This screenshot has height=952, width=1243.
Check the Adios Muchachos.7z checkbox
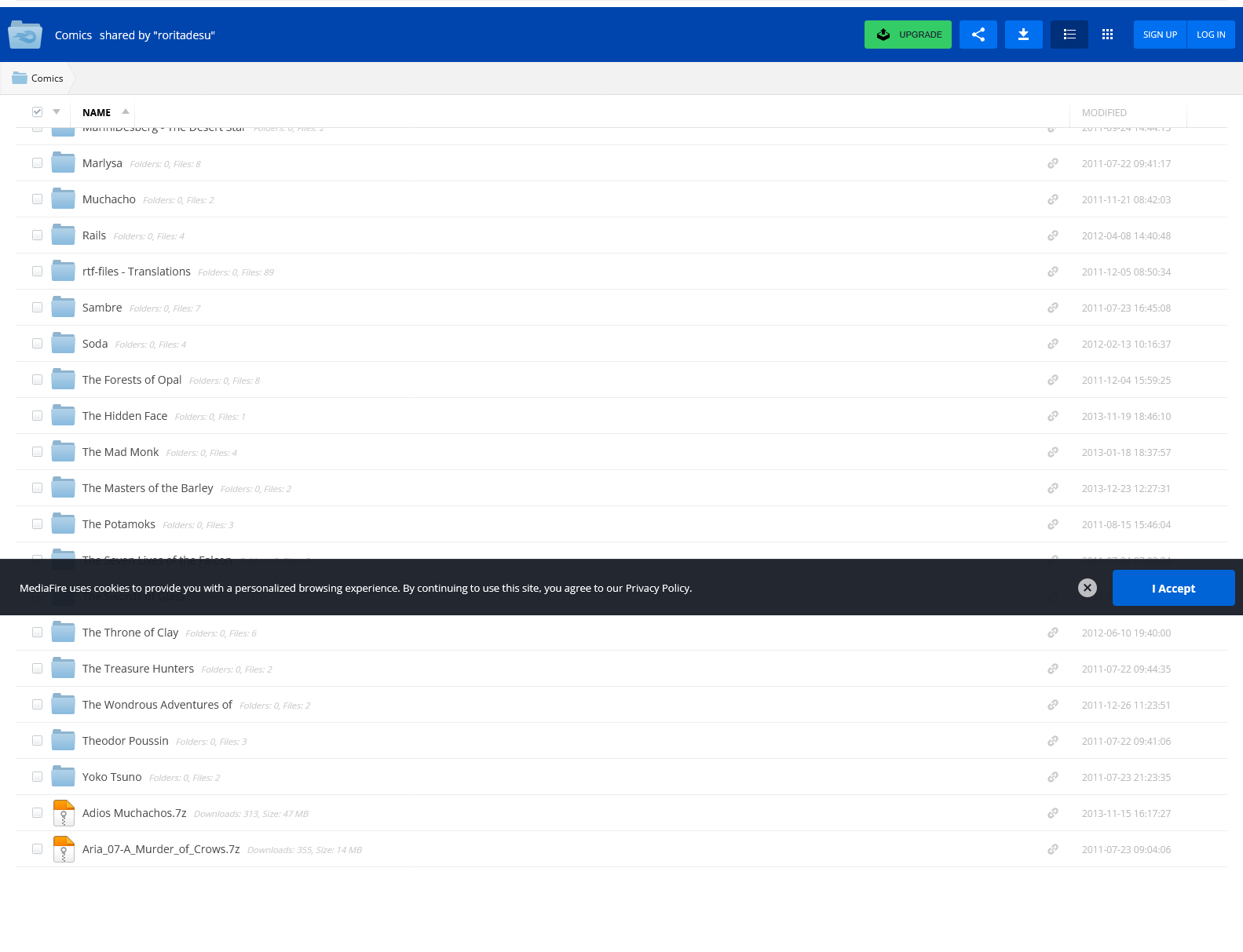[x=37, y=813]
